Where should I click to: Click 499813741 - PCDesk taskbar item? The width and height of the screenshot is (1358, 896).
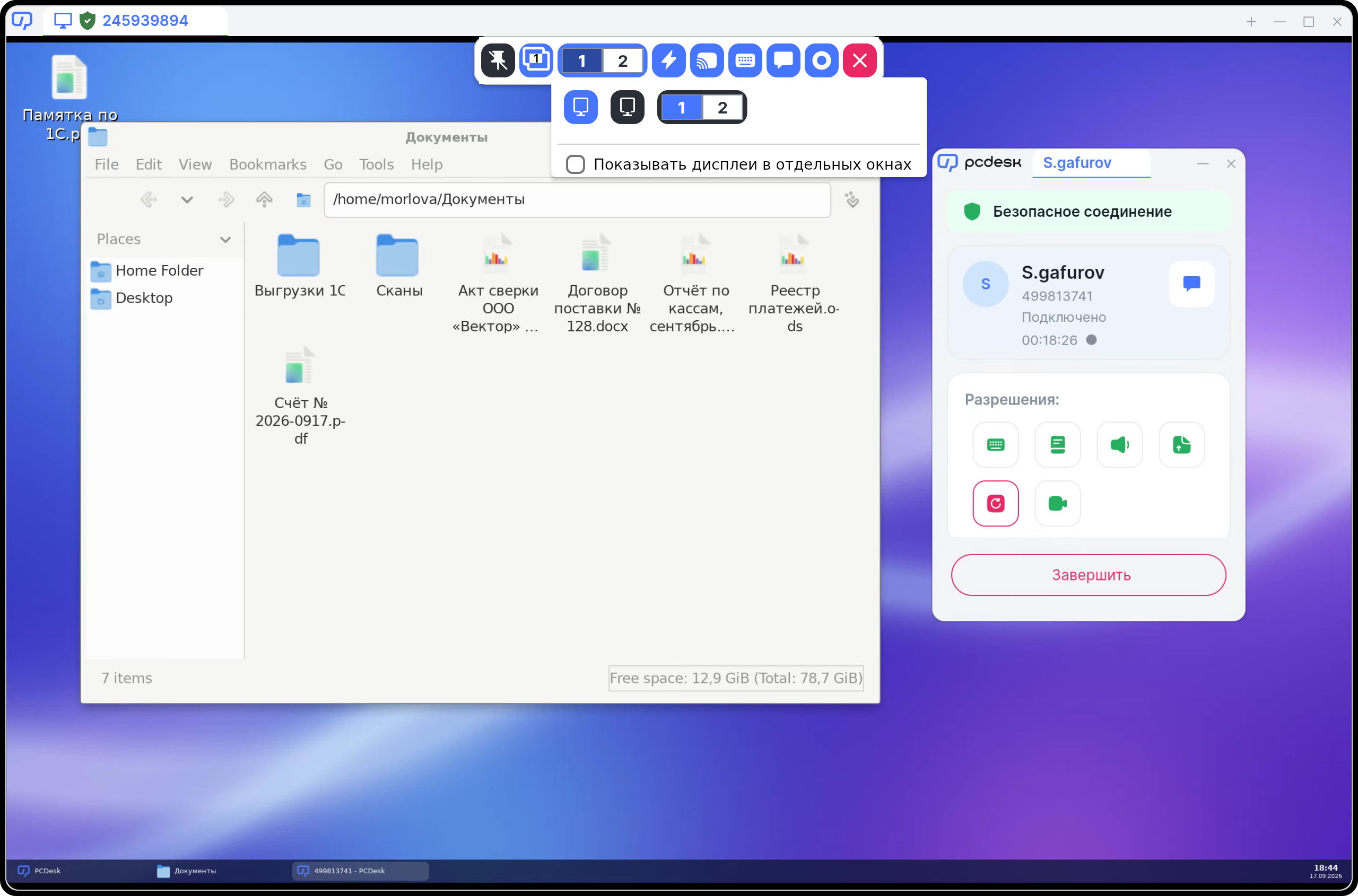360,871
